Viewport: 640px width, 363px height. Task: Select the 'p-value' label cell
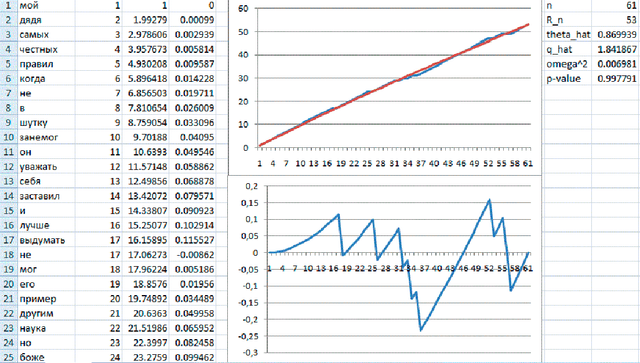(x=568, y=78)
